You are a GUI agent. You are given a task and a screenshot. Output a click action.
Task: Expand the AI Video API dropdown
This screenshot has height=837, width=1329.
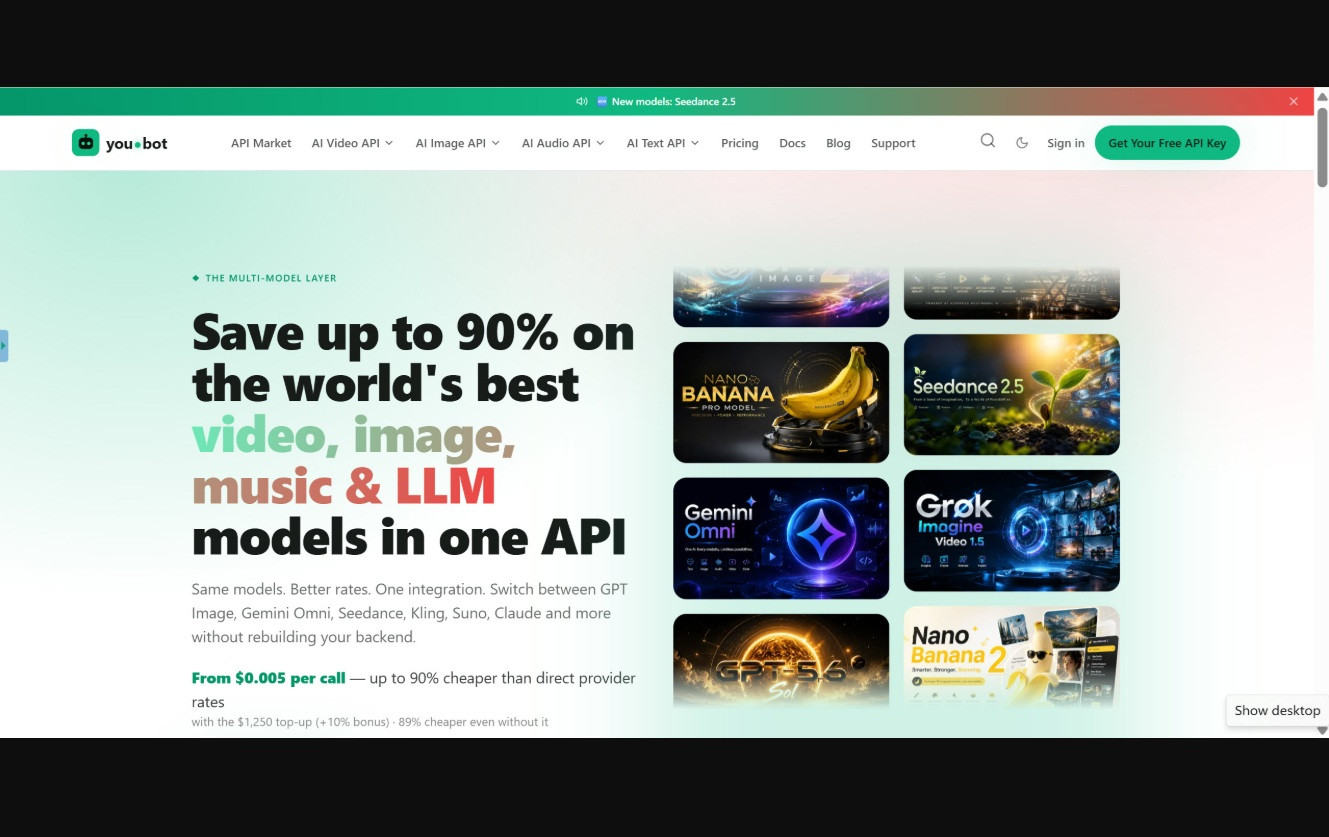(x=352, y=143)
